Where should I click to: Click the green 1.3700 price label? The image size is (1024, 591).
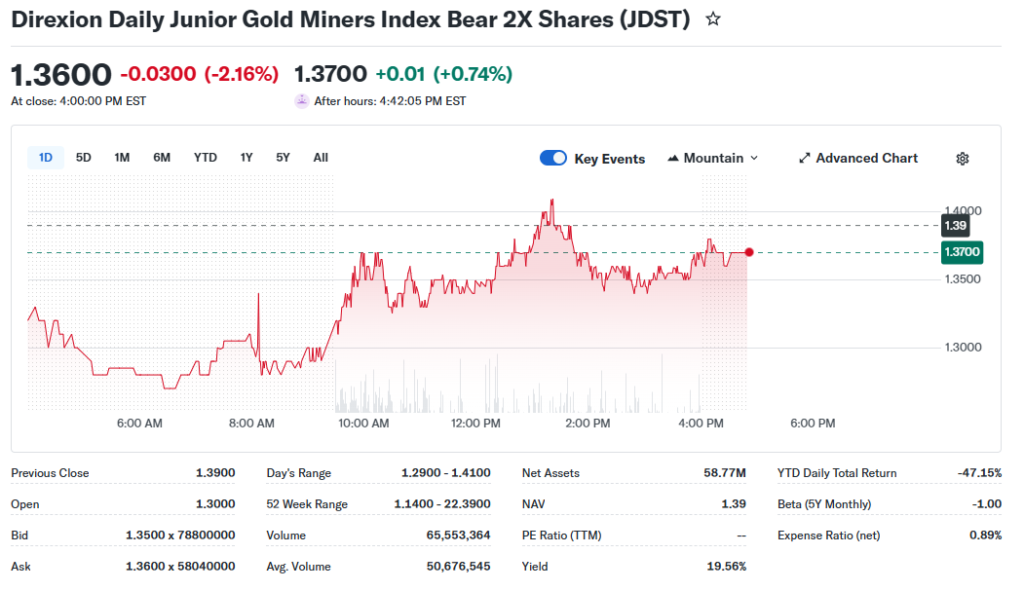[961, 252]
